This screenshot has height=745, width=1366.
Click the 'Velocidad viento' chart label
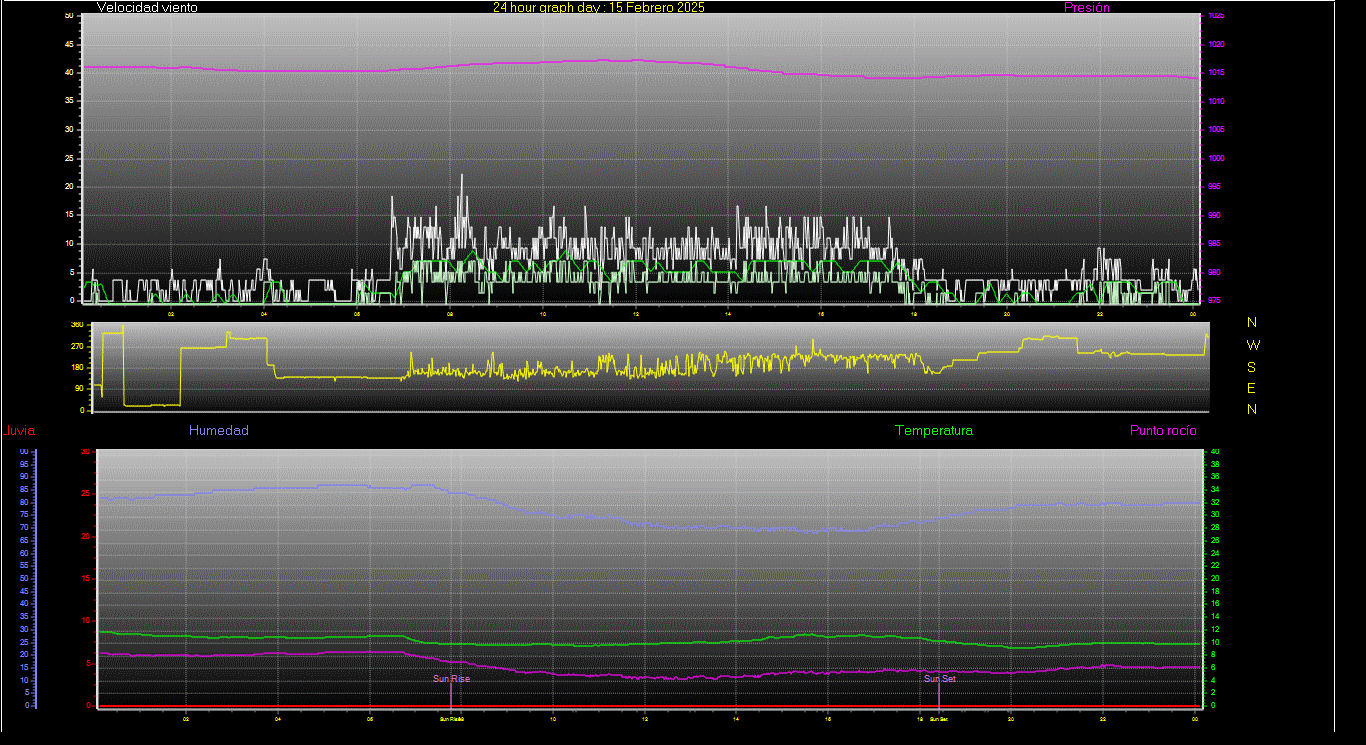coord(147,7)
